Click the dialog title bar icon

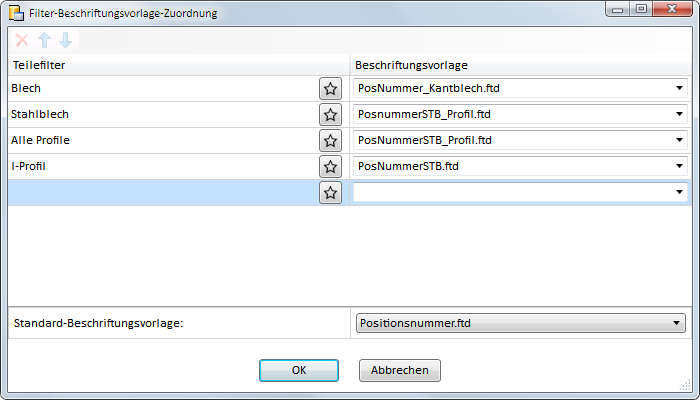click(x=17, y=13)
